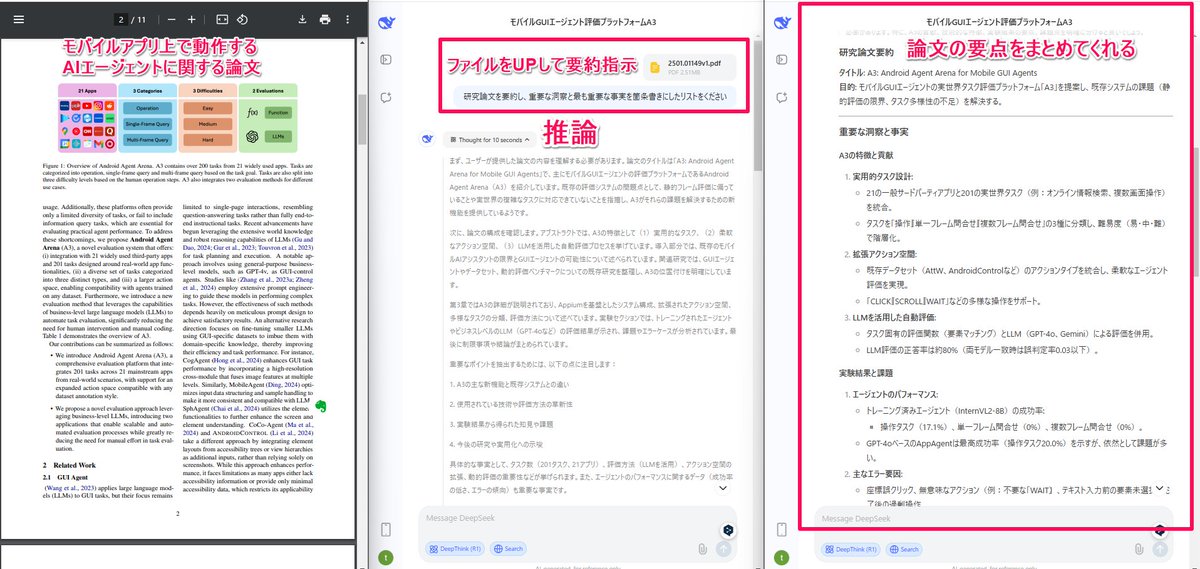
Task: Download the PDF file
Action: pos(302,19)
